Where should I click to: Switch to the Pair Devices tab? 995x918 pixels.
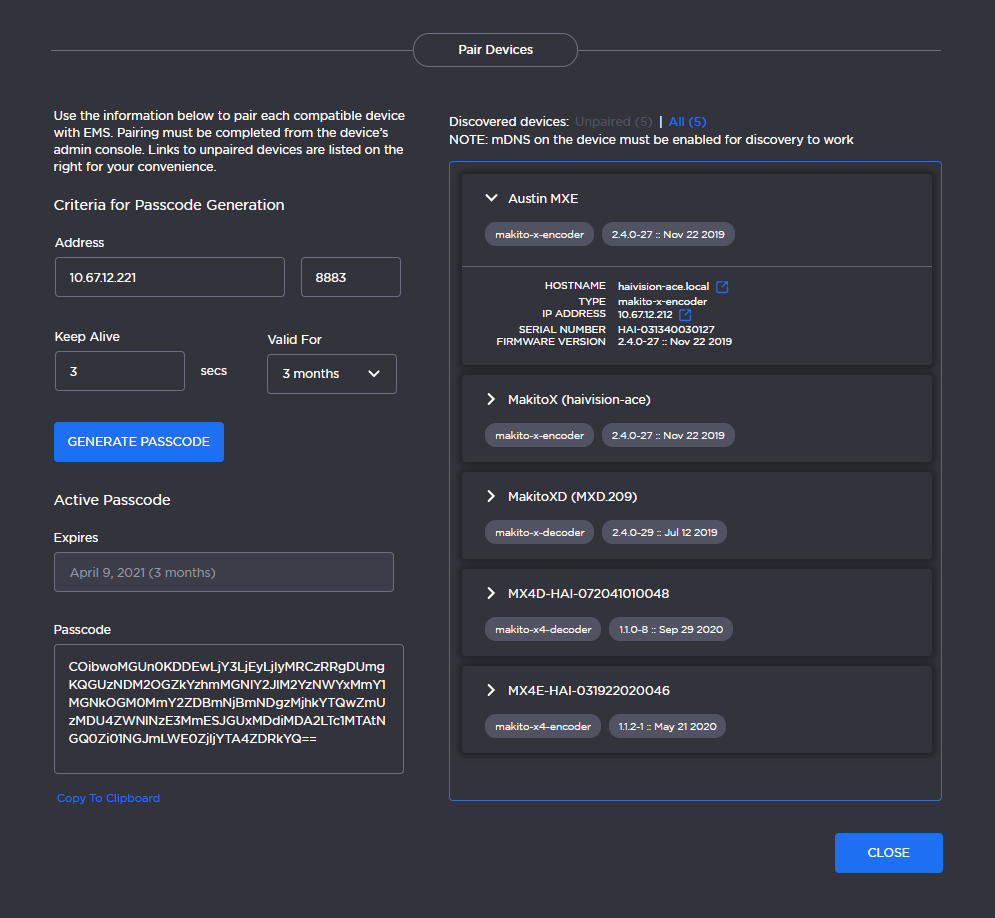[x=495, y=49]
